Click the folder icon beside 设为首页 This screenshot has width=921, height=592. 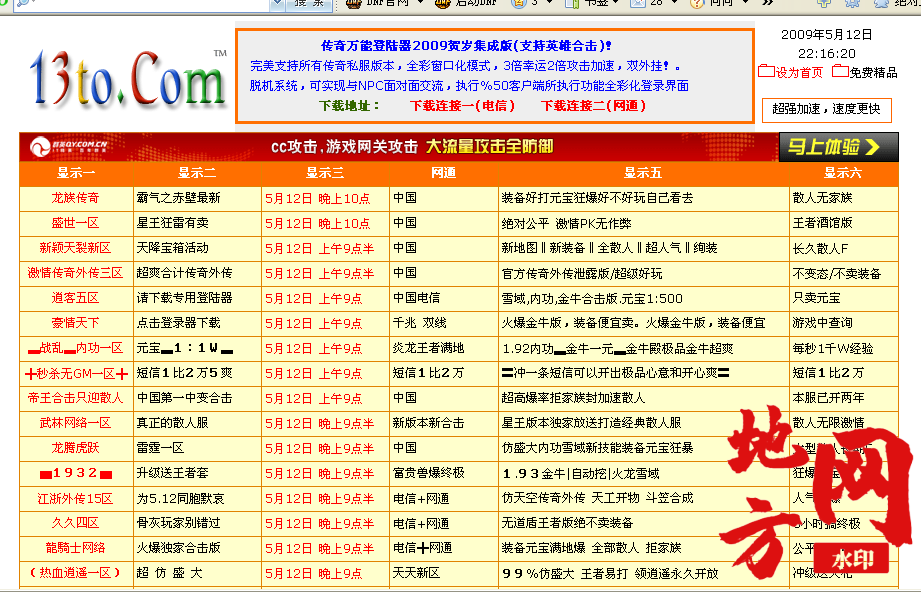[x=766, y=72]
